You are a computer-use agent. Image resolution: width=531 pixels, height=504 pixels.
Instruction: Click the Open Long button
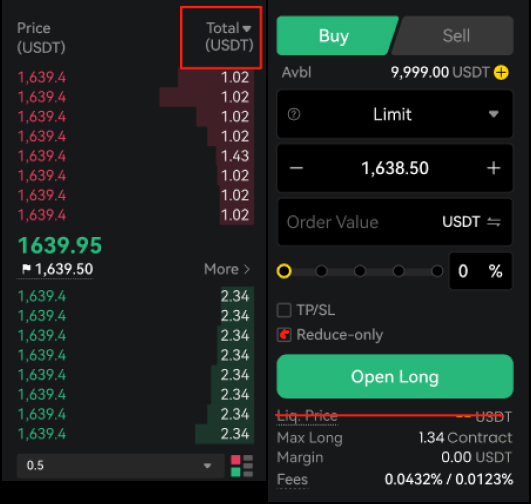point(395,376)
